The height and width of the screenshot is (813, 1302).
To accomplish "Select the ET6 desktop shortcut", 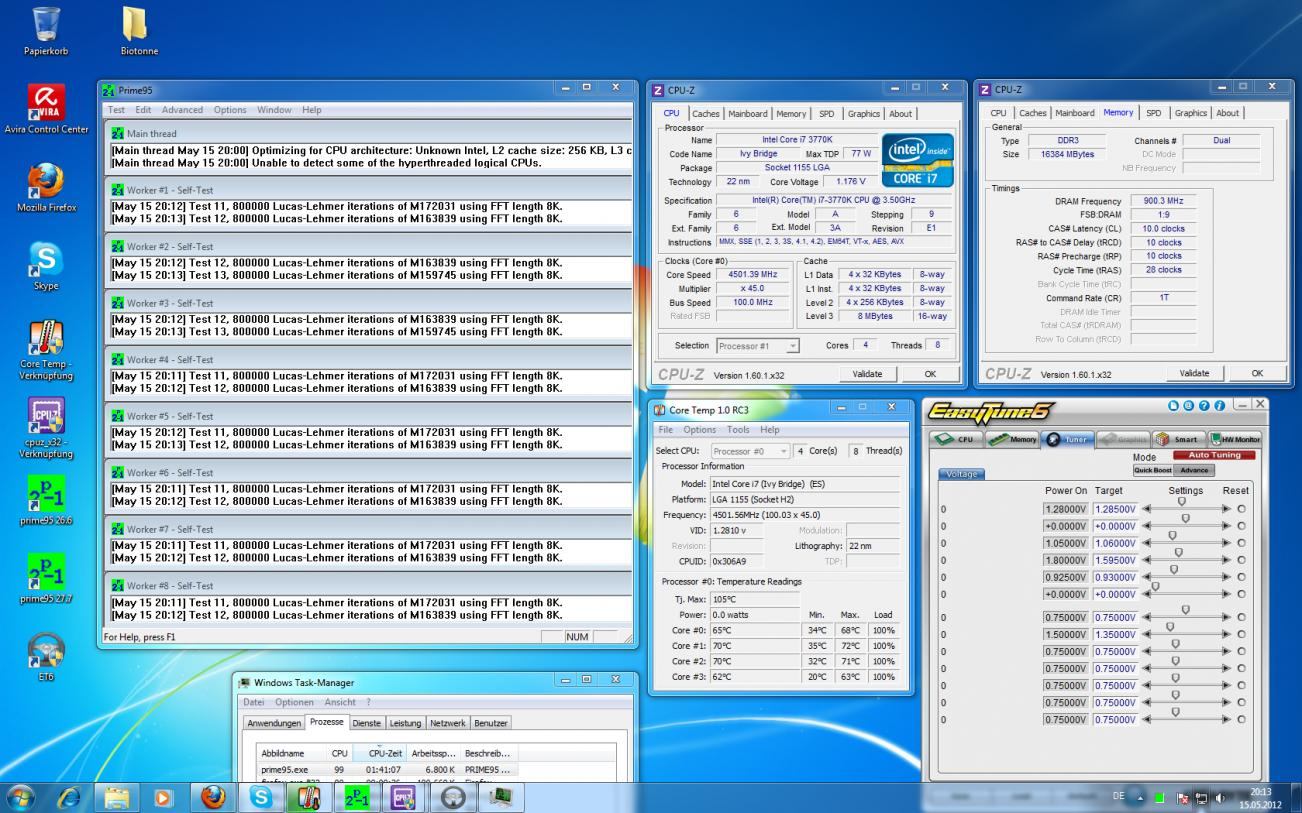I will 47,656.
